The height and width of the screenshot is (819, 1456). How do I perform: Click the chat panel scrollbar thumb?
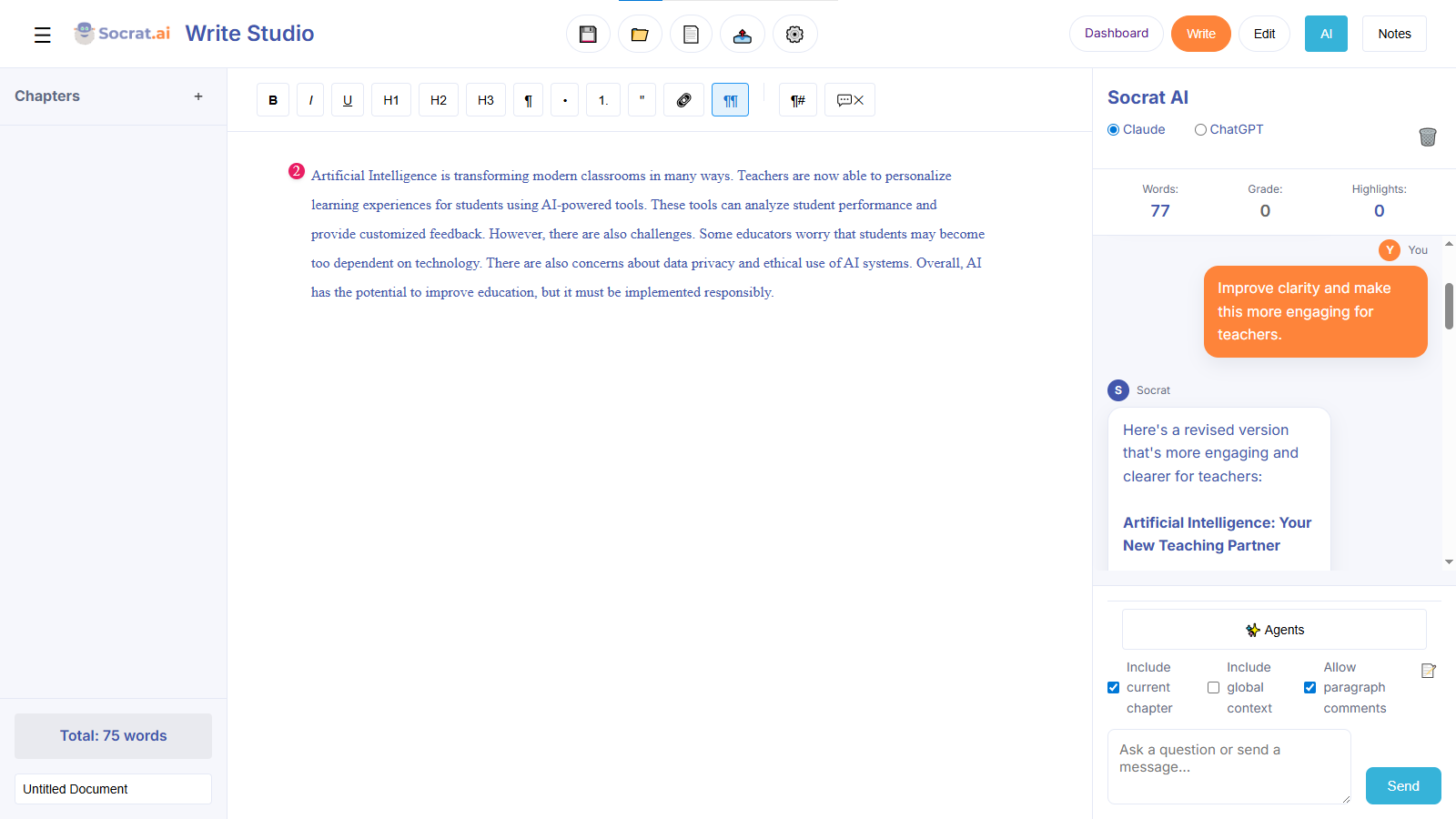click(x=1449, y=306)
